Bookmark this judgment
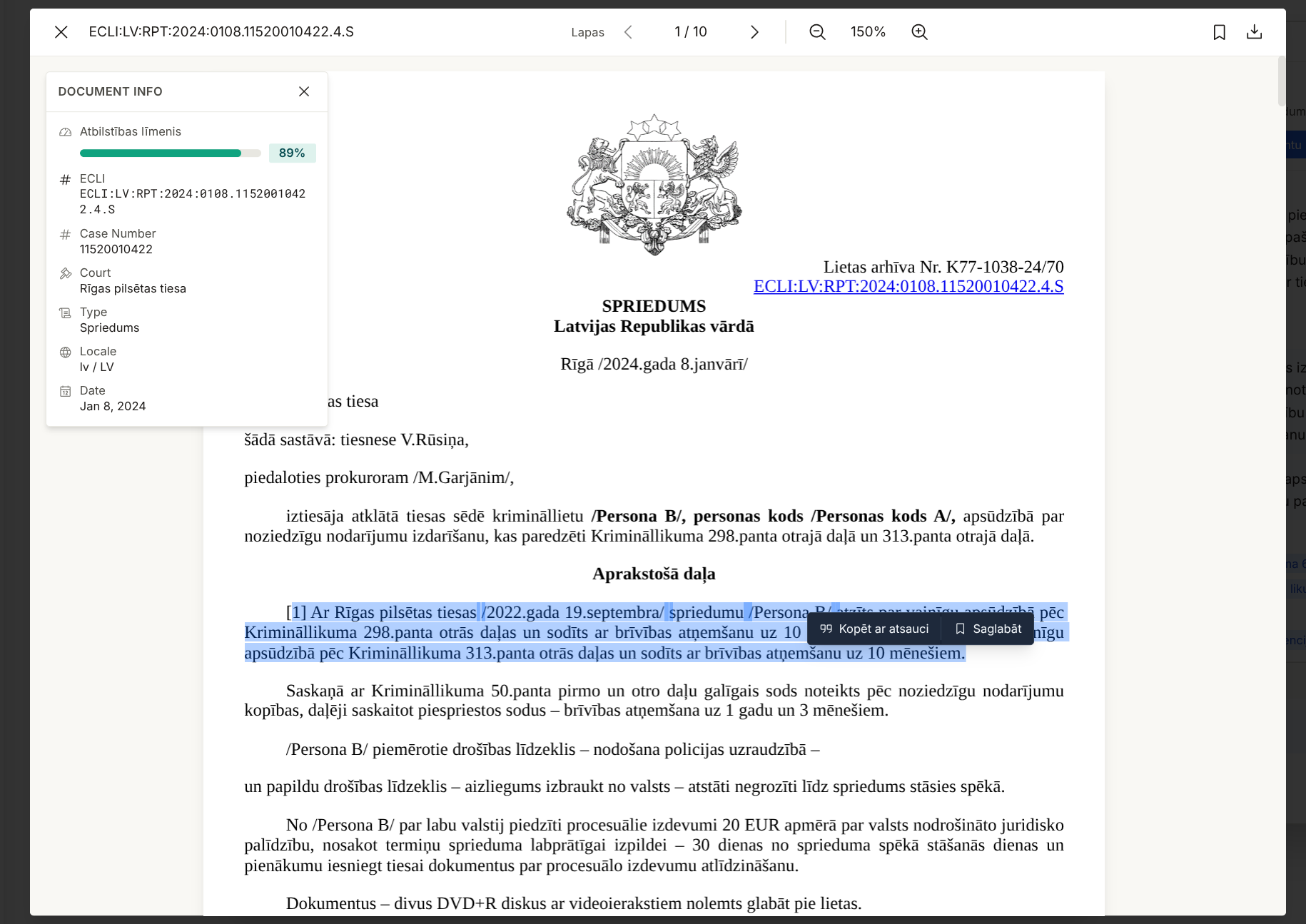The height and width of the screenshot is (924, 1306). (x=1219, y=31)
